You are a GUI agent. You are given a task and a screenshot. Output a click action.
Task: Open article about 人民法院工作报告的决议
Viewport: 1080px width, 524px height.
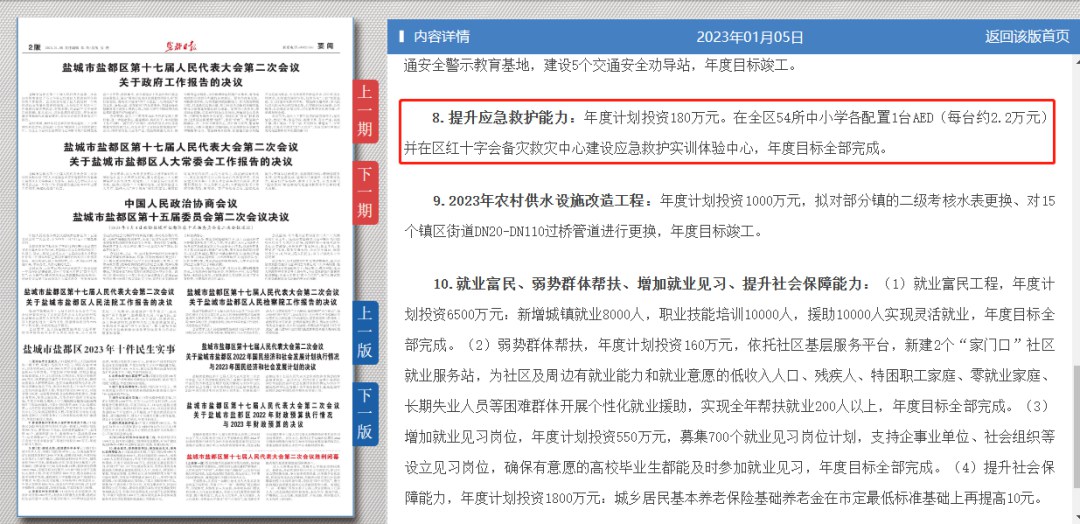[99, 297]
